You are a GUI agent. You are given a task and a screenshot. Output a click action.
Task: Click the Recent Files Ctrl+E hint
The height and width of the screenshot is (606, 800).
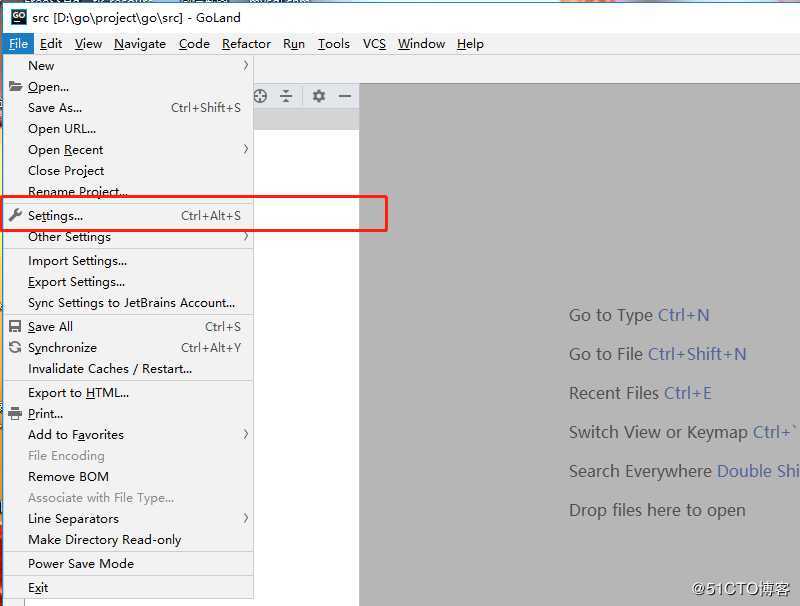tap(640, 393)
